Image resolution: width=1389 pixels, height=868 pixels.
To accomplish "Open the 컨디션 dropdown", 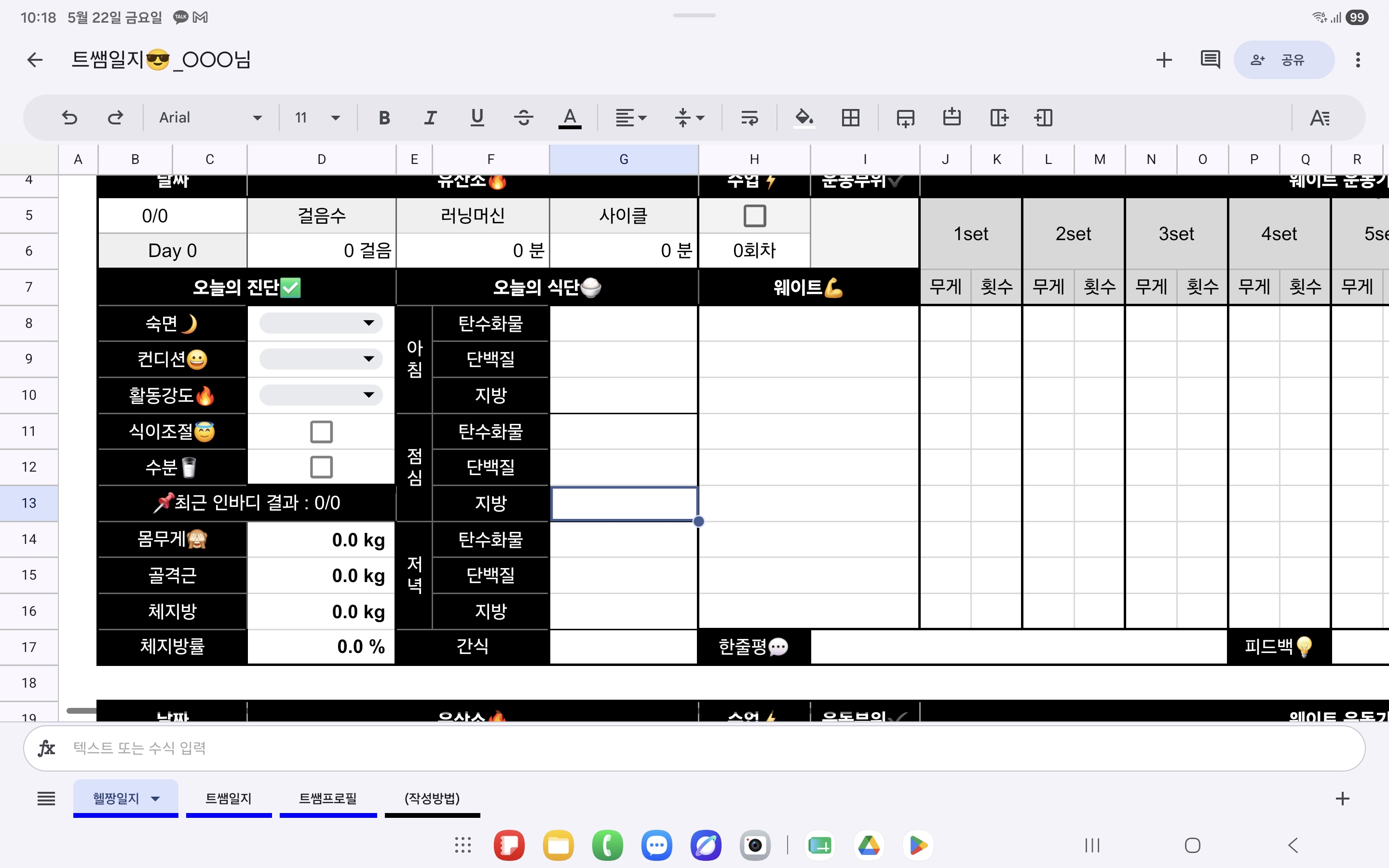I will (321, 359).
